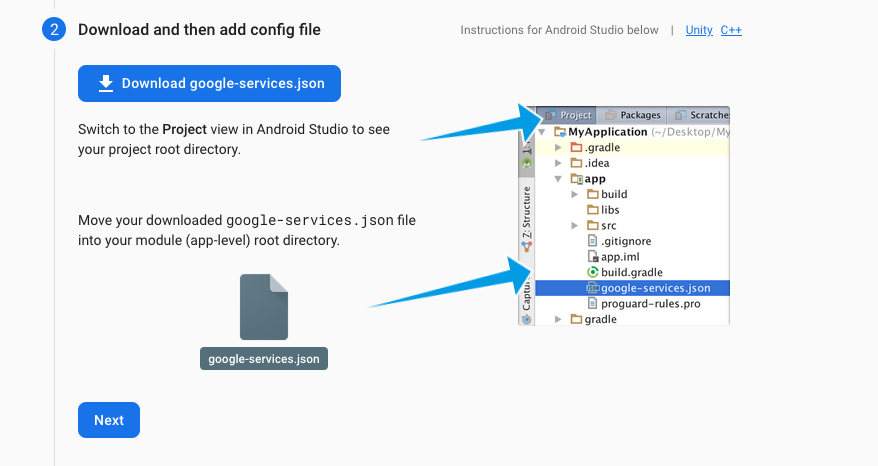Viewport: 878px width, 466px height.
Task: Click the build folder icon
Action: [593, 194]
